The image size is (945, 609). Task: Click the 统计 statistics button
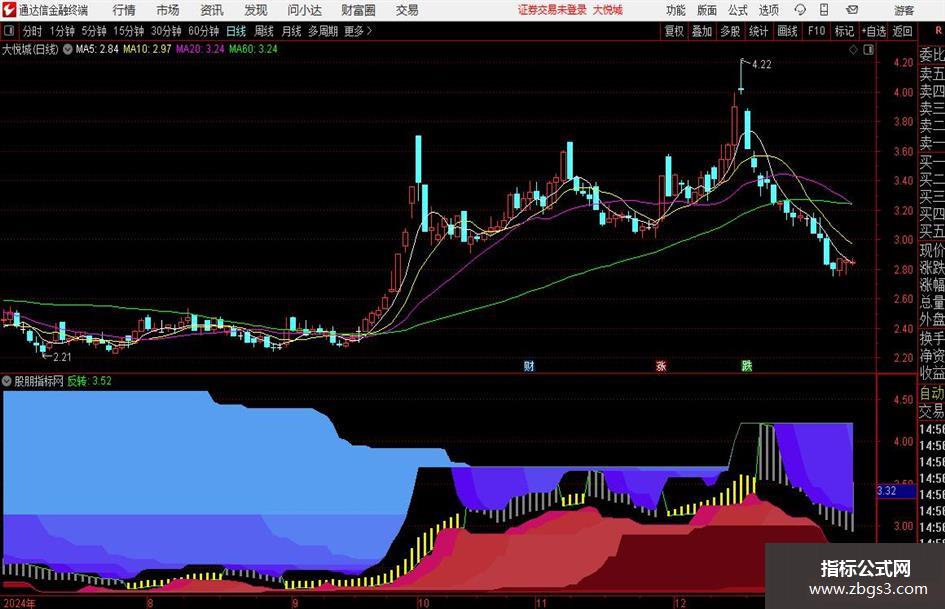(758, 31)
